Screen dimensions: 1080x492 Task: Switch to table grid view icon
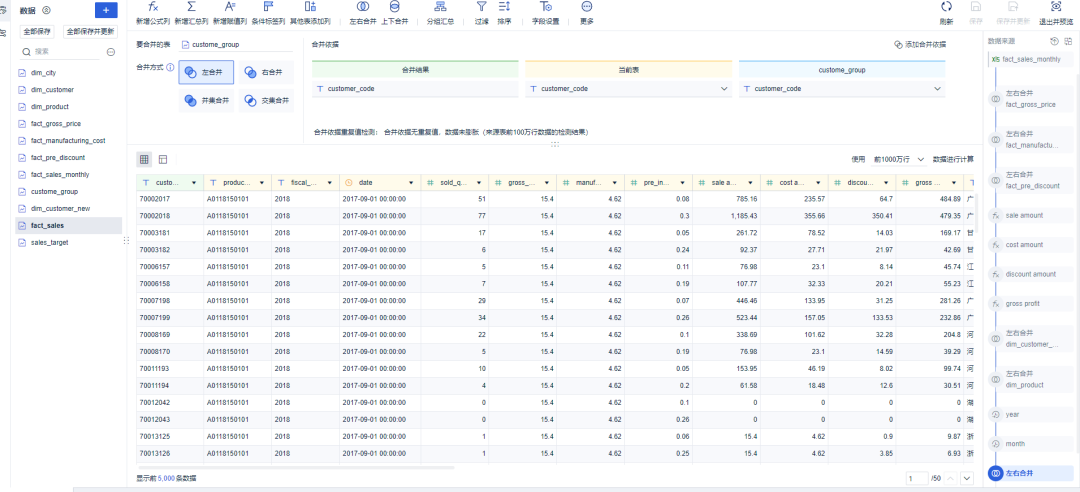[x=144, y=159]
